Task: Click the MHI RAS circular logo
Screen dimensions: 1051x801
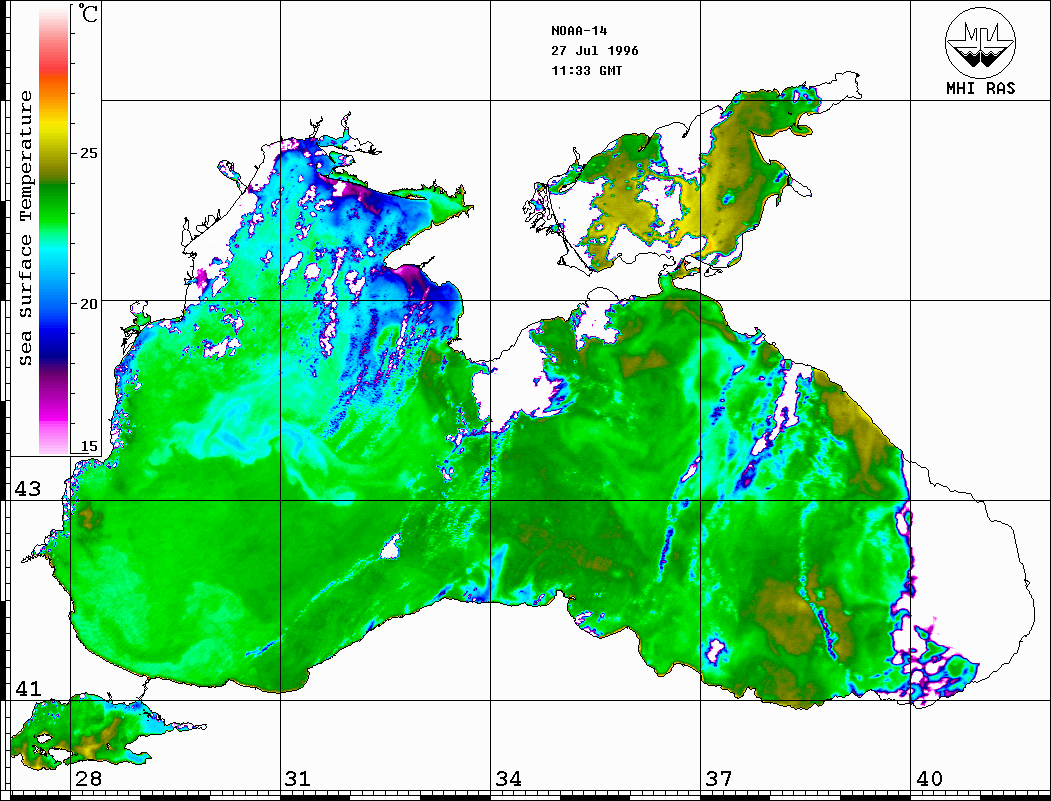Action: pyautogui.click(x=981, y=42)
